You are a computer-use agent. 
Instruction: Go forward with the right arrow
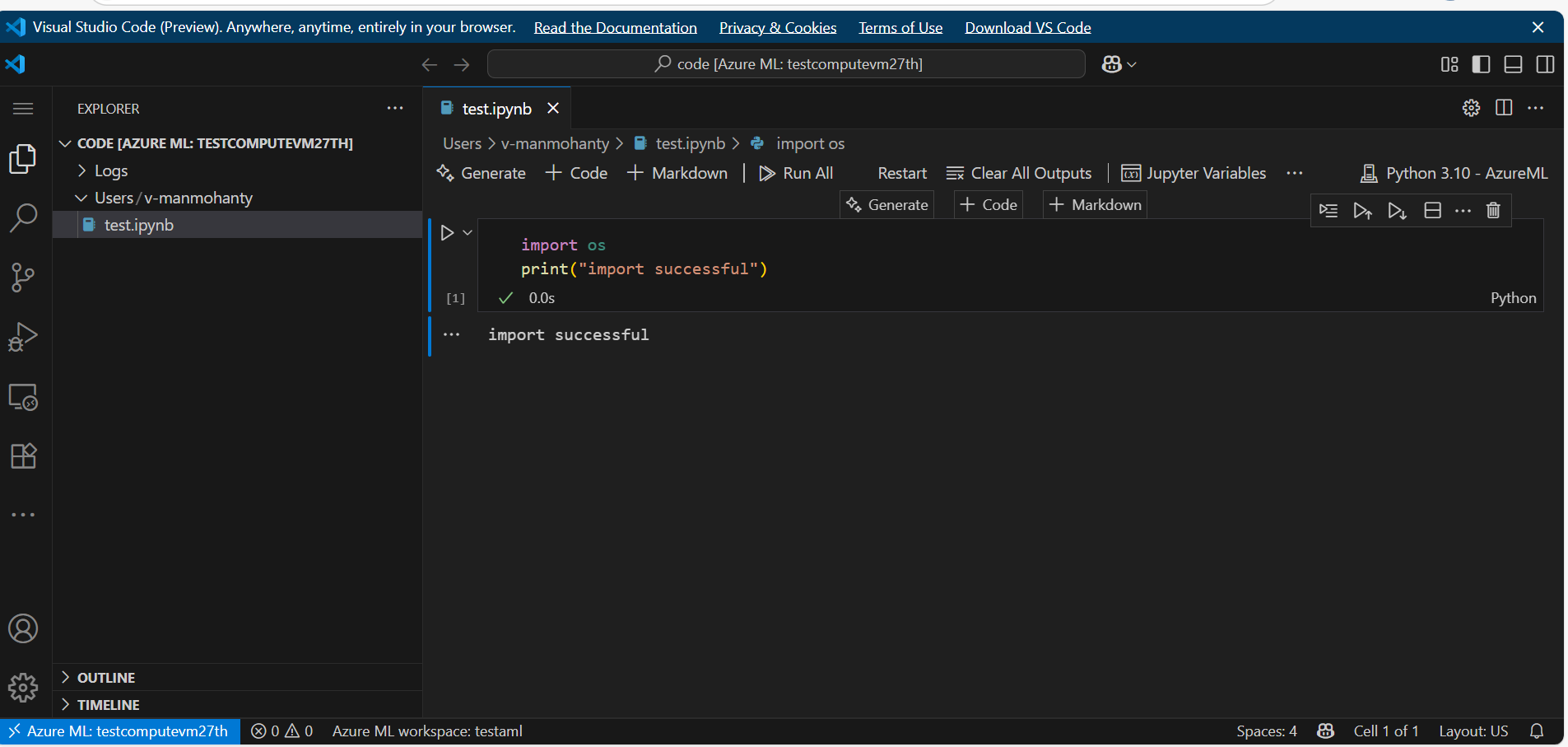(462, 64)
